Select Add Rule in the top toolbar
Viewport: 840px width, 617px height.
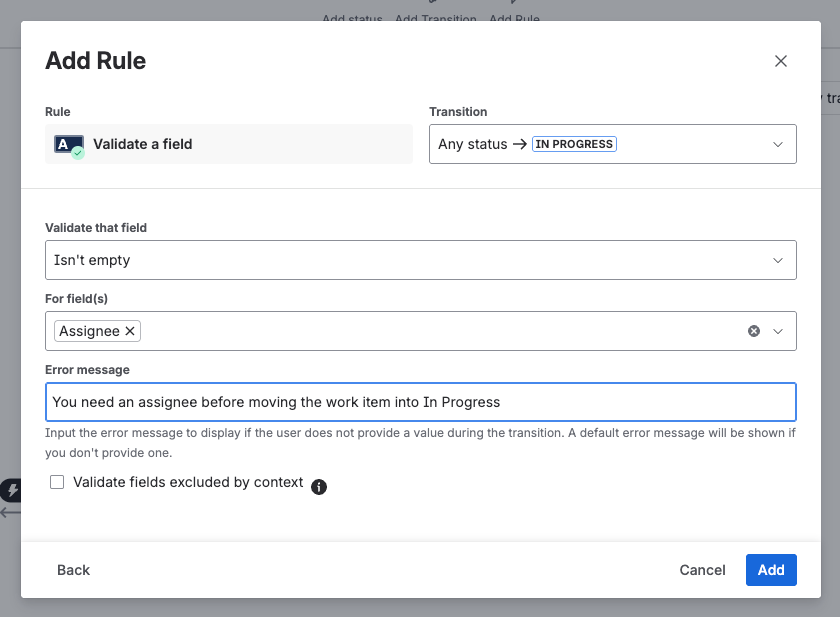click(514, 18)
